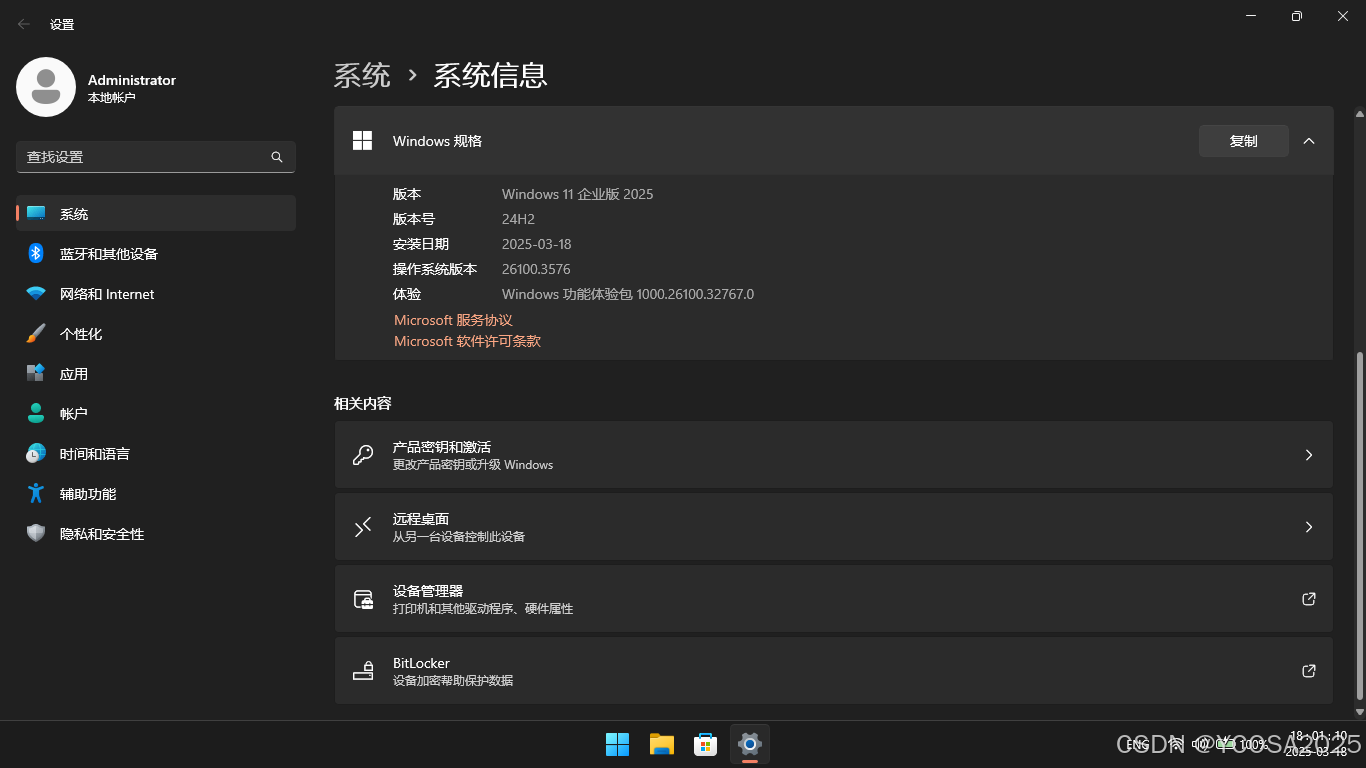Open BitLocker row
Viewport: 1366px width, 768px height.
[x=833, y=671]
